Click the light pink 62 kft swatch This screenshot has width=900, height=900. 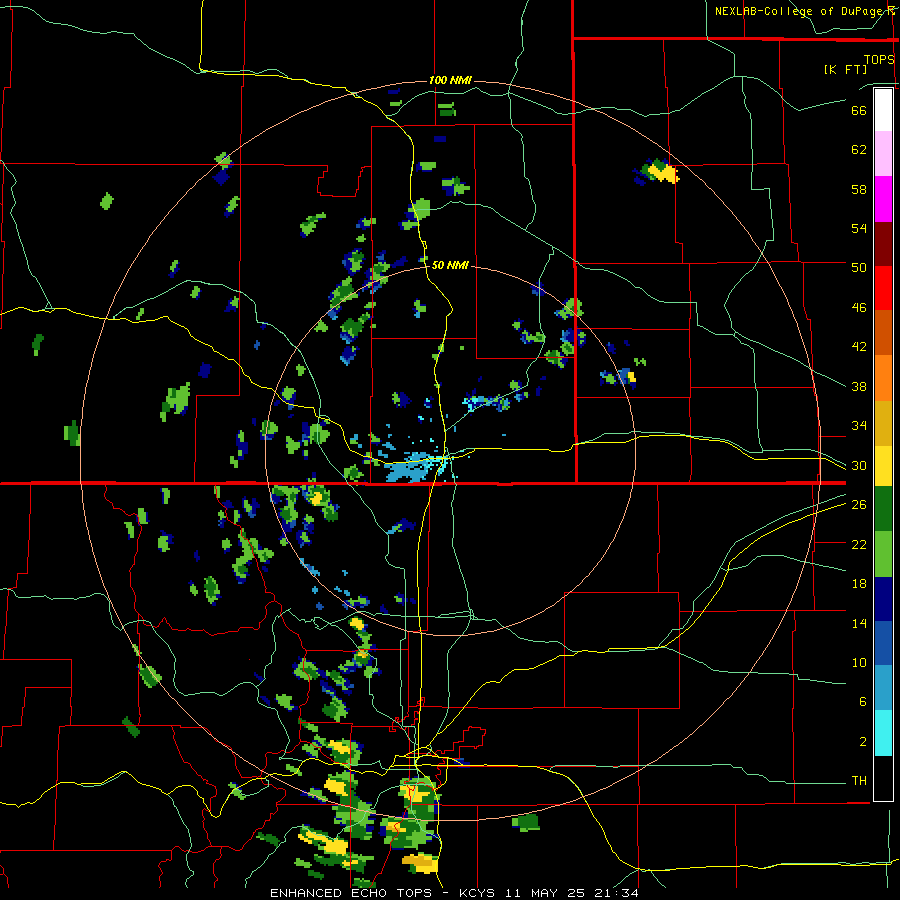point(883,154)
